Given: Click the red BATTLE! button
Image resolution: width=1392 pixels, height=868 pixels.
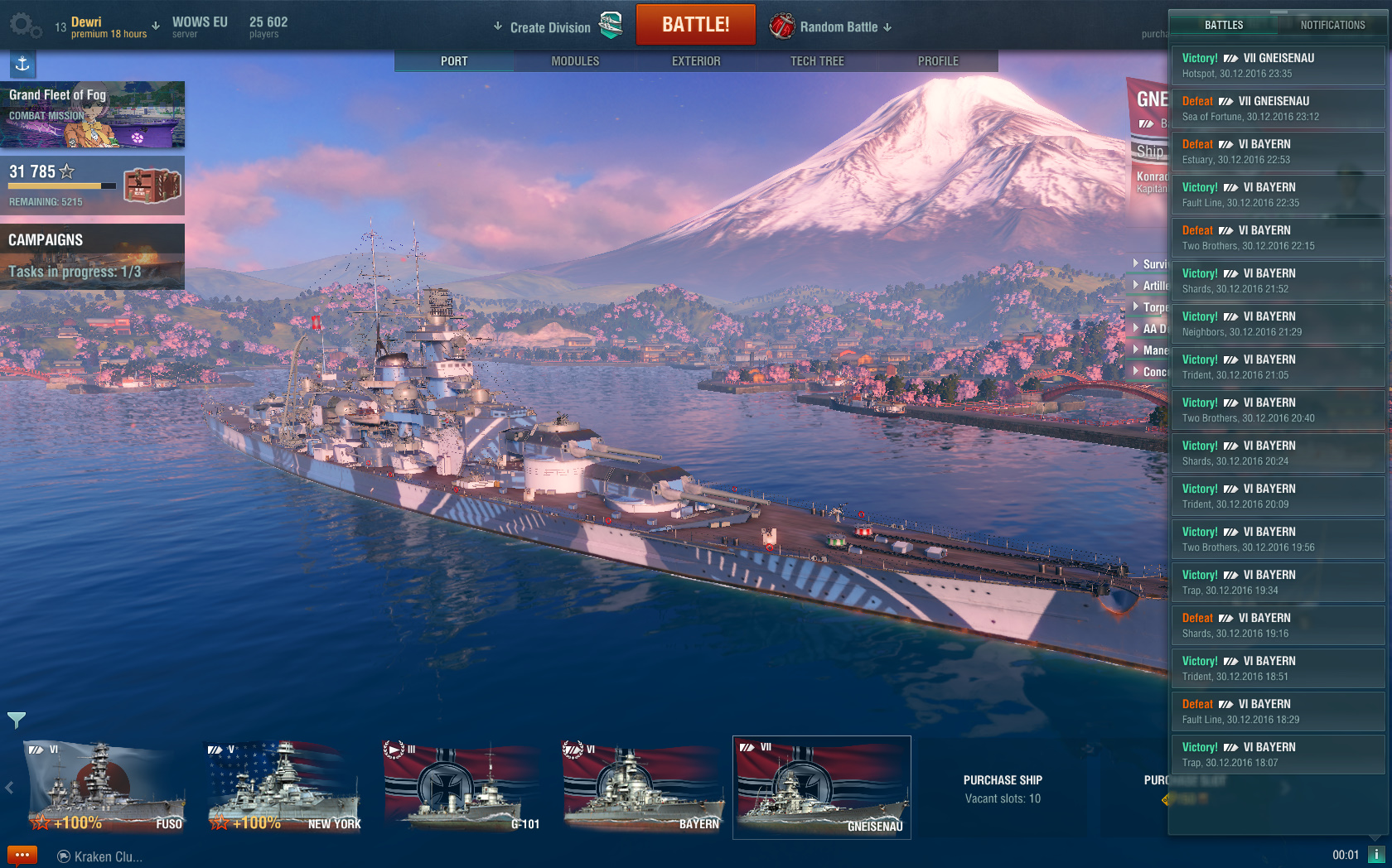Looking at the screenshot, I should coord(696,25).
